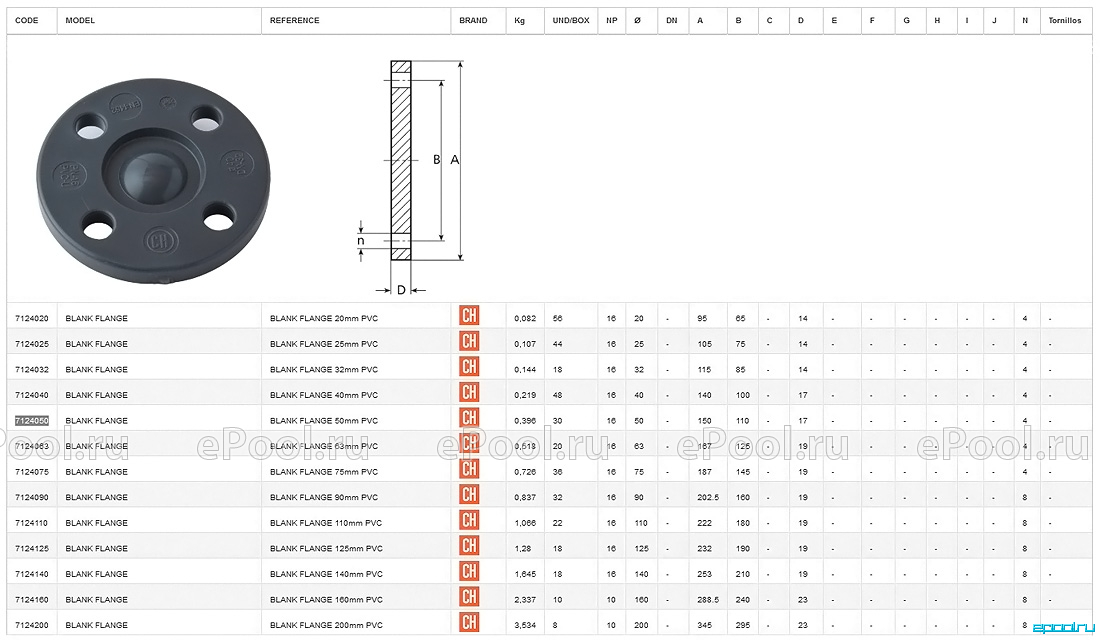Click product code 7124075
This screenshot has height=640, width=1100.
tap(32, 472)
